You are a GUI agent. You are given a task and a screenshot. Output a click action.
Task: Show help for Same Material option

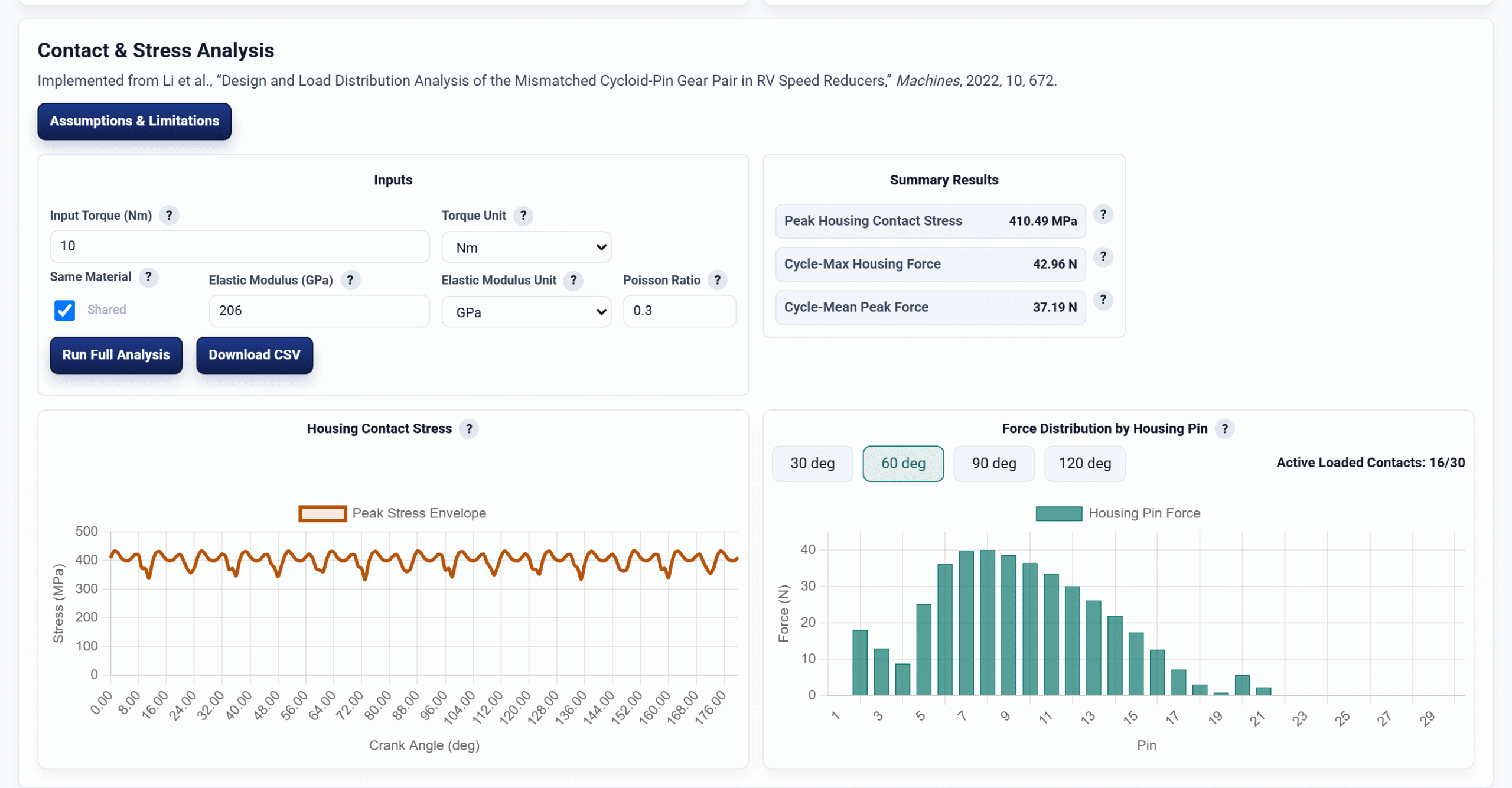[148, 277]
